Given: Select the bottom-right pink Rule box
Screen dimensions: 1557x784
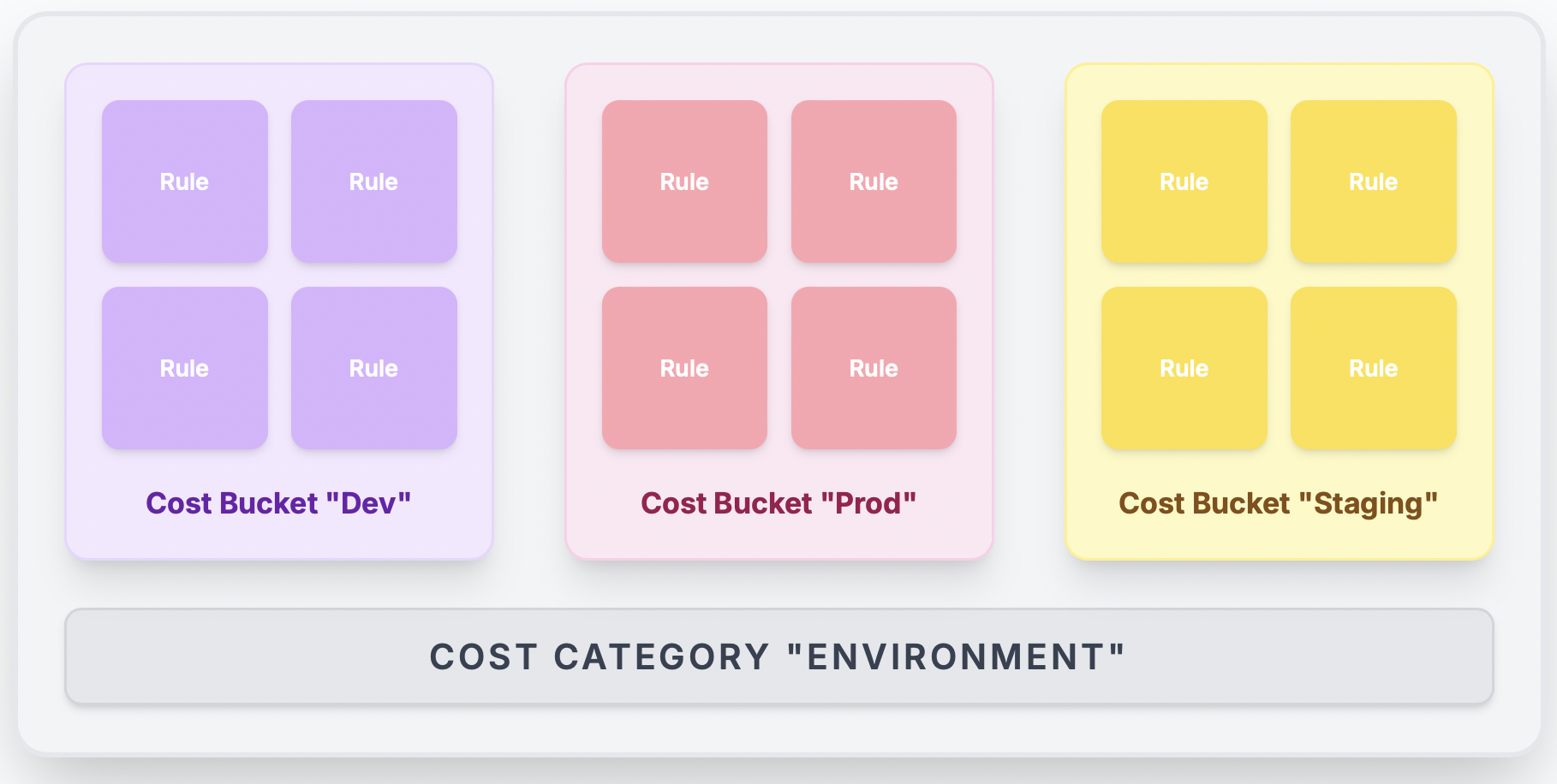Looking at the screenshot, I should coord(874,368).
